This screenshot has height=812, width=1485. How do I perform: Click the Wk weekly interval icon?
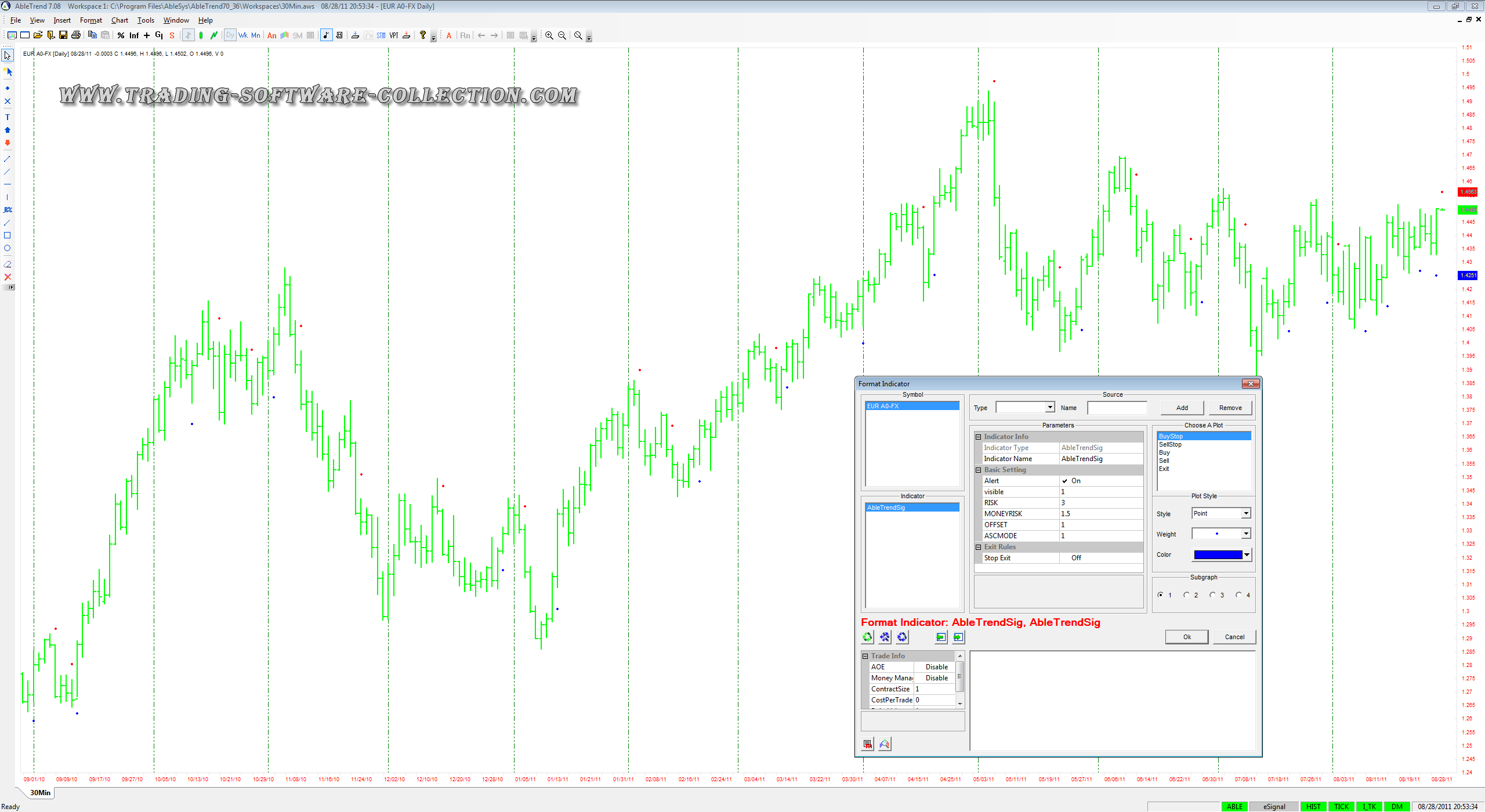pyautogui.click(x=242, y=35)
